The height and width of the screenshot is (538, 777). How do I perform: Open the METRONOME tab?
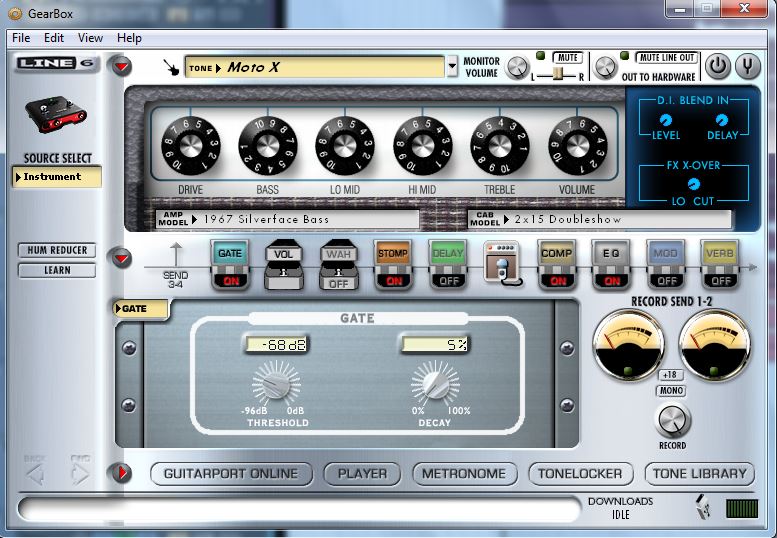tap(464, 474)
